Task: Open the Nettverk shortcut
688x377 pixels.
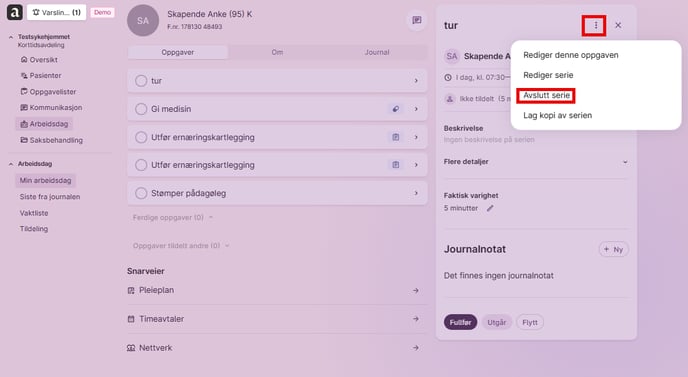Action: click(277, 348)
